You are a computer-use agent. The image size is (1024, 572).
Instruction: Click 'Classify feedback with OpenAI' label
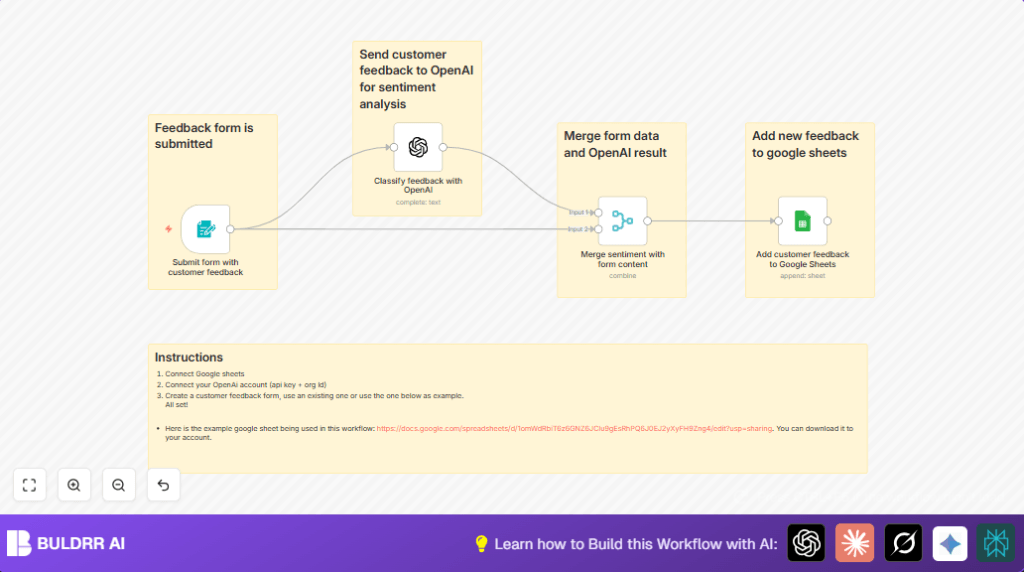coord(418,185)
